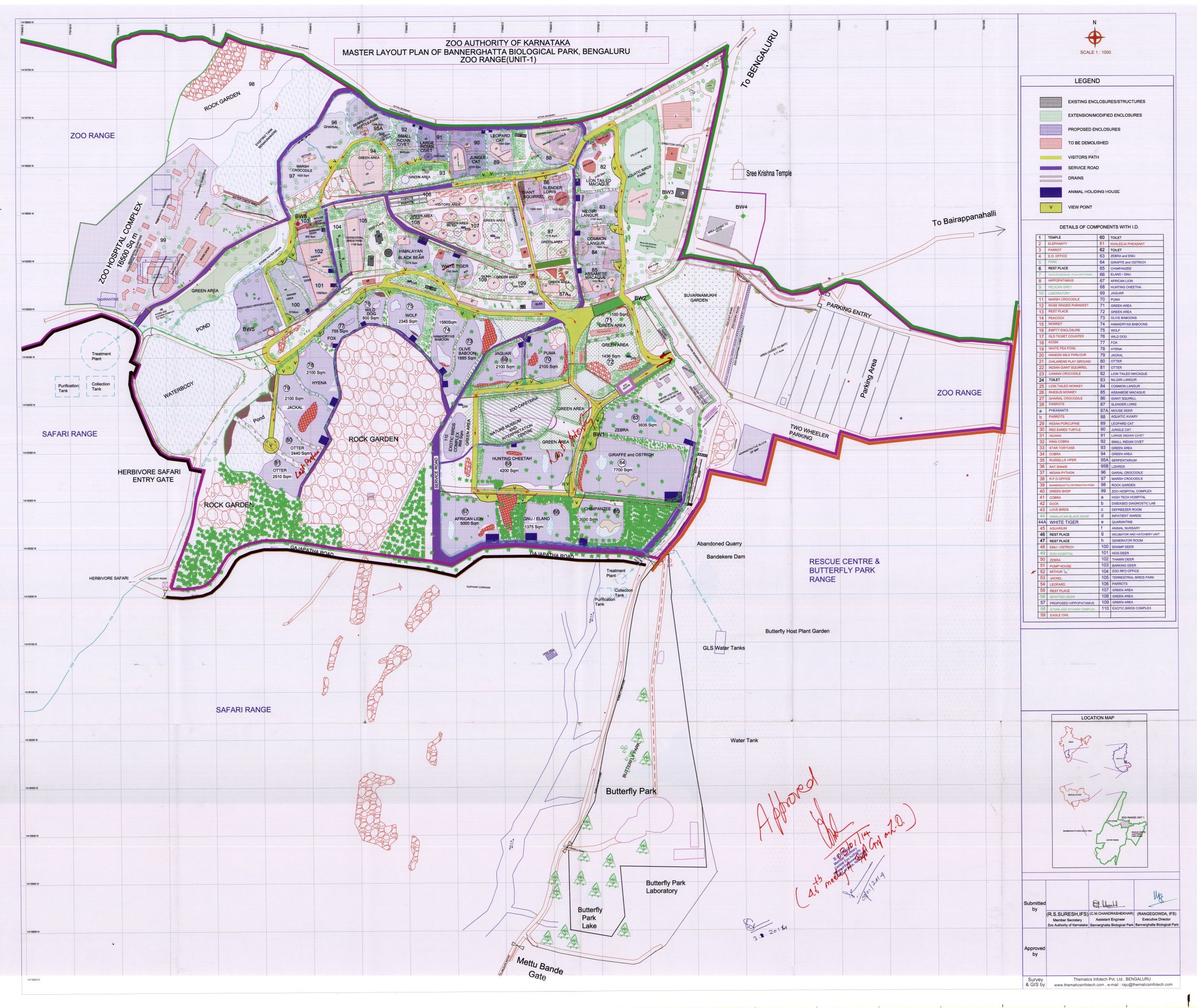
Task: Click the red north compass rose icon
Action: pyautogui.click(x=1094, y=38)
